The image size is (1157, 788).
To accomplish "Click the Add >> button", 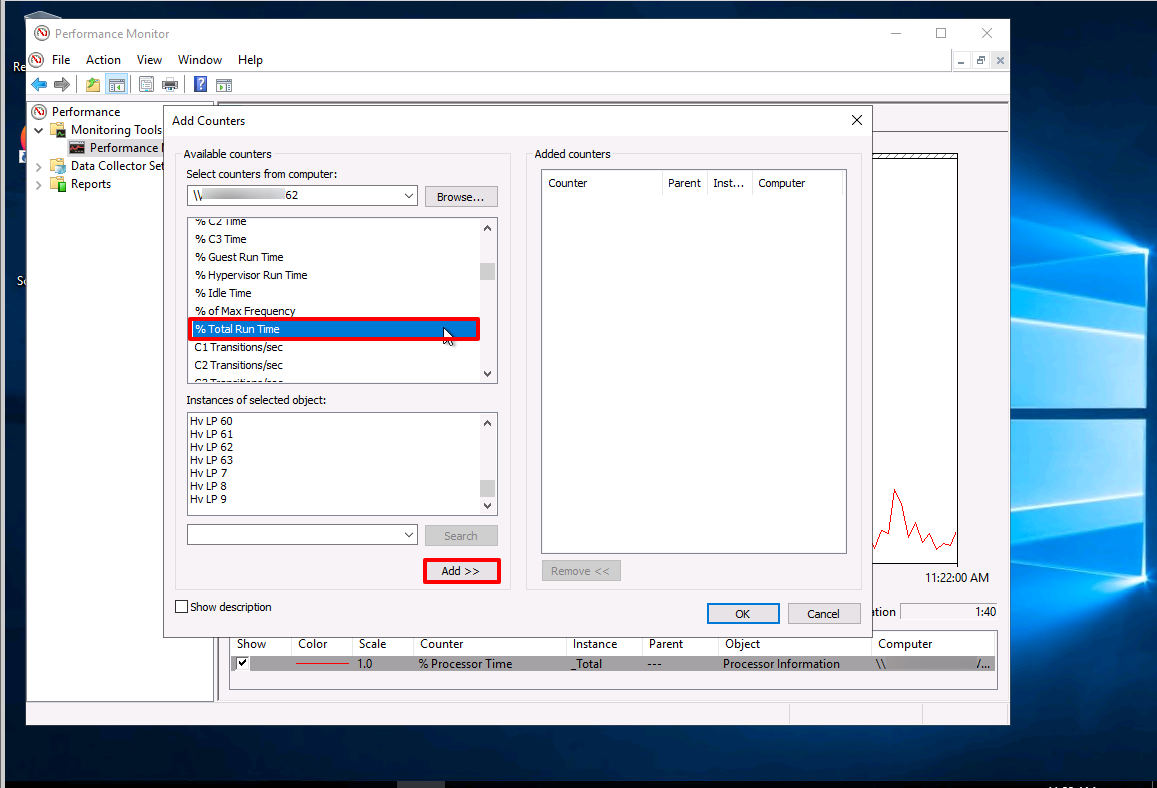I will point(460,571).
